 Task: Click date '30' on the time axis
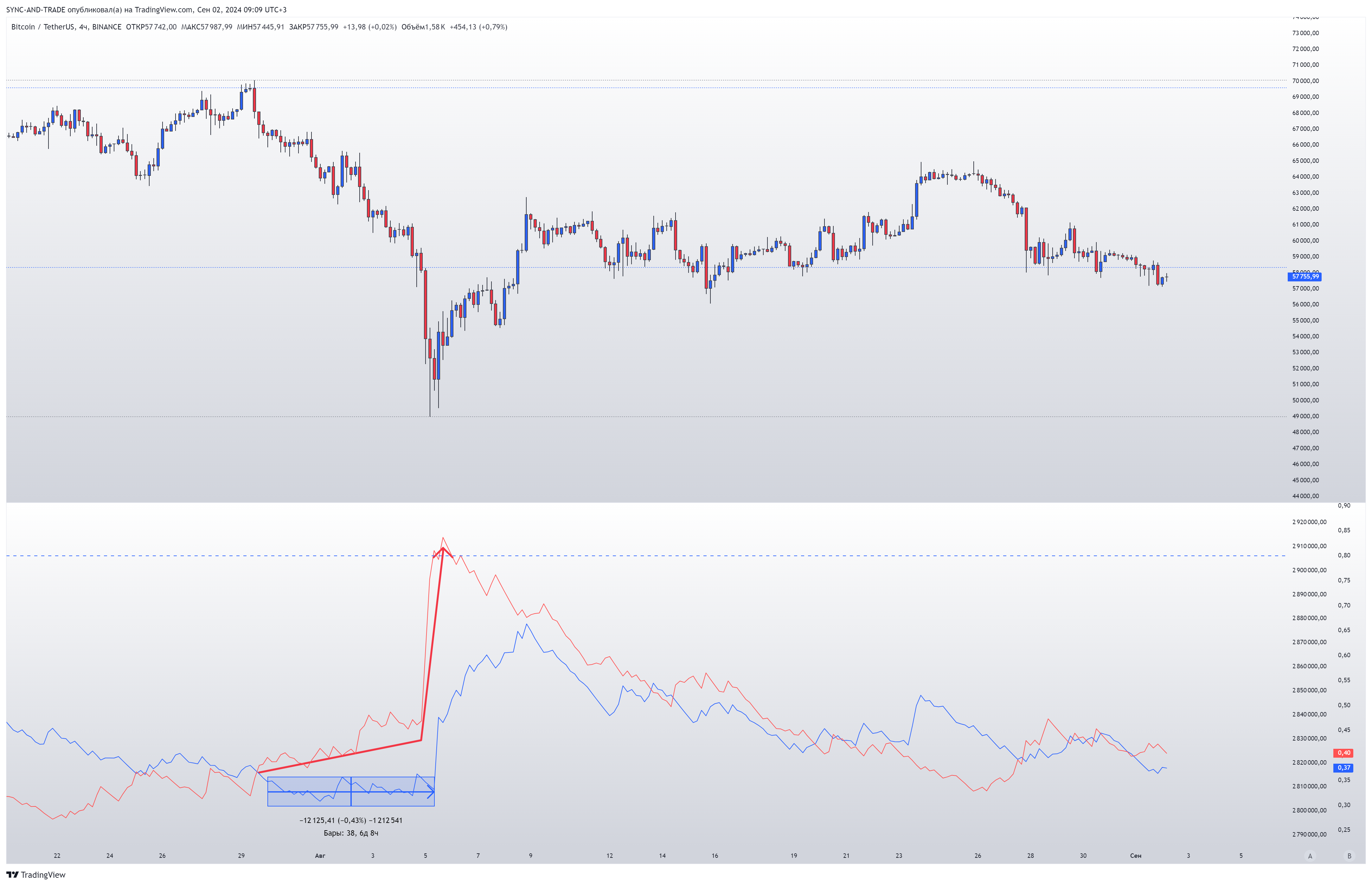[x=1083, y=856]
